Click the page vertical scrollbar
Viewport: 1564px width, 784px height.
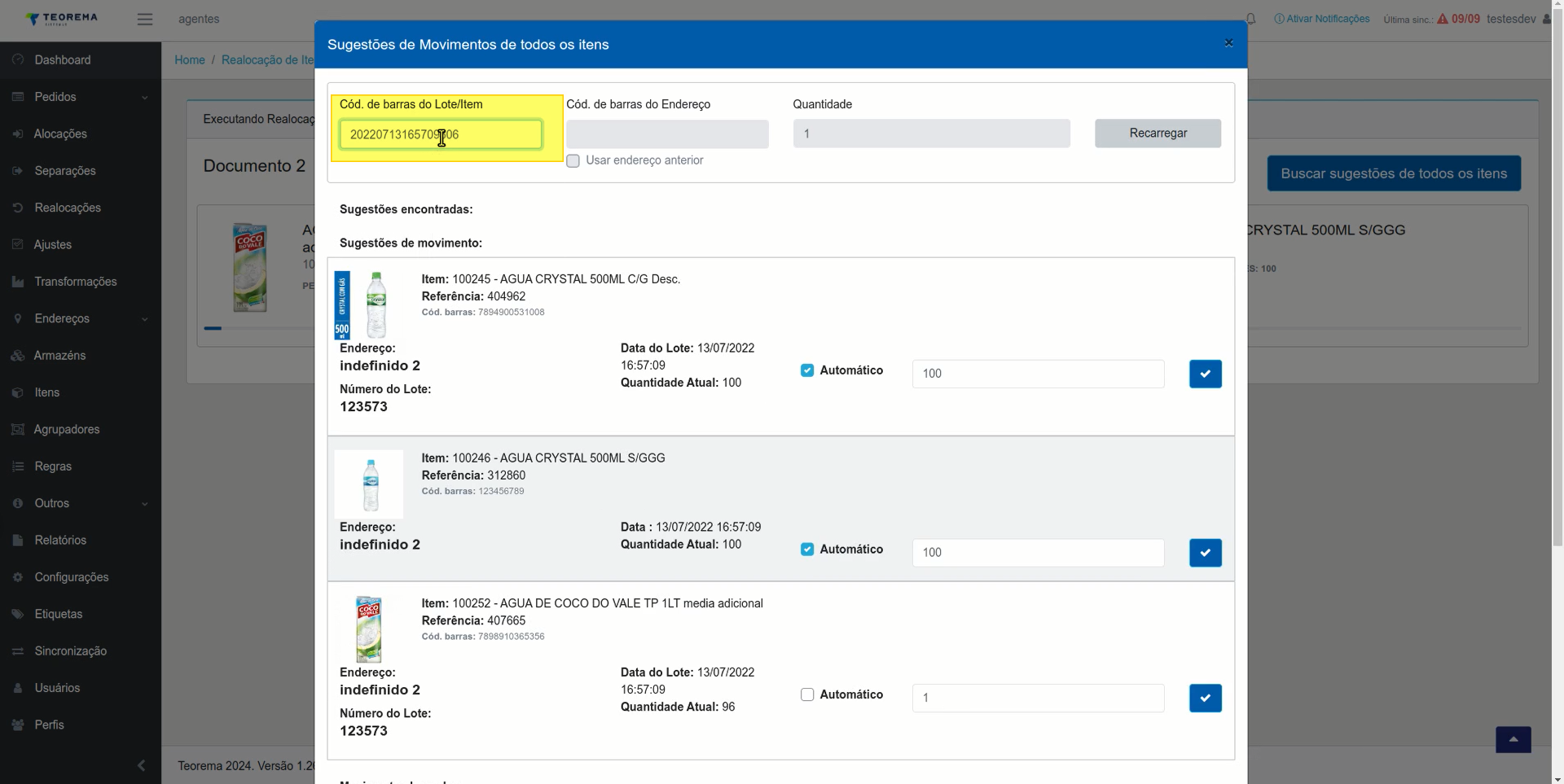(x=1557, y=277)
